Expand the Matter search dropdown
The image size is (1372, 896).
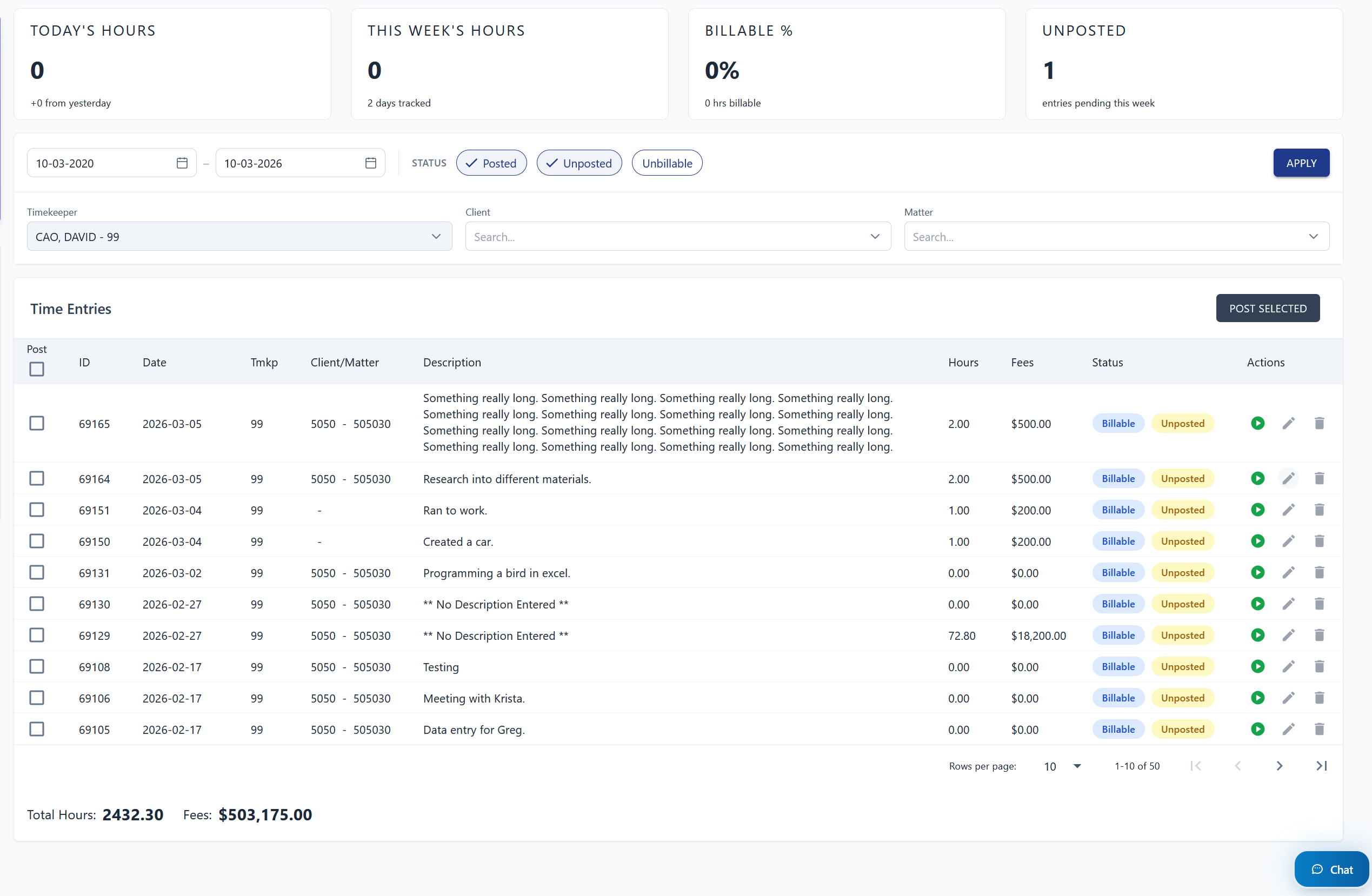point(1314,236)
